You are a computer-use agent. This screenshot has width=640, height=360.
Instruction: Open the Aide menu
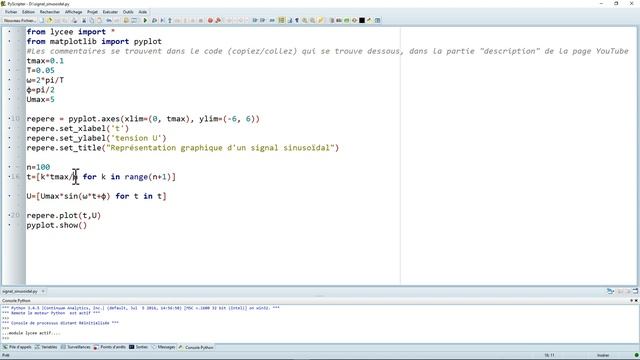click(x=142, y=12)
